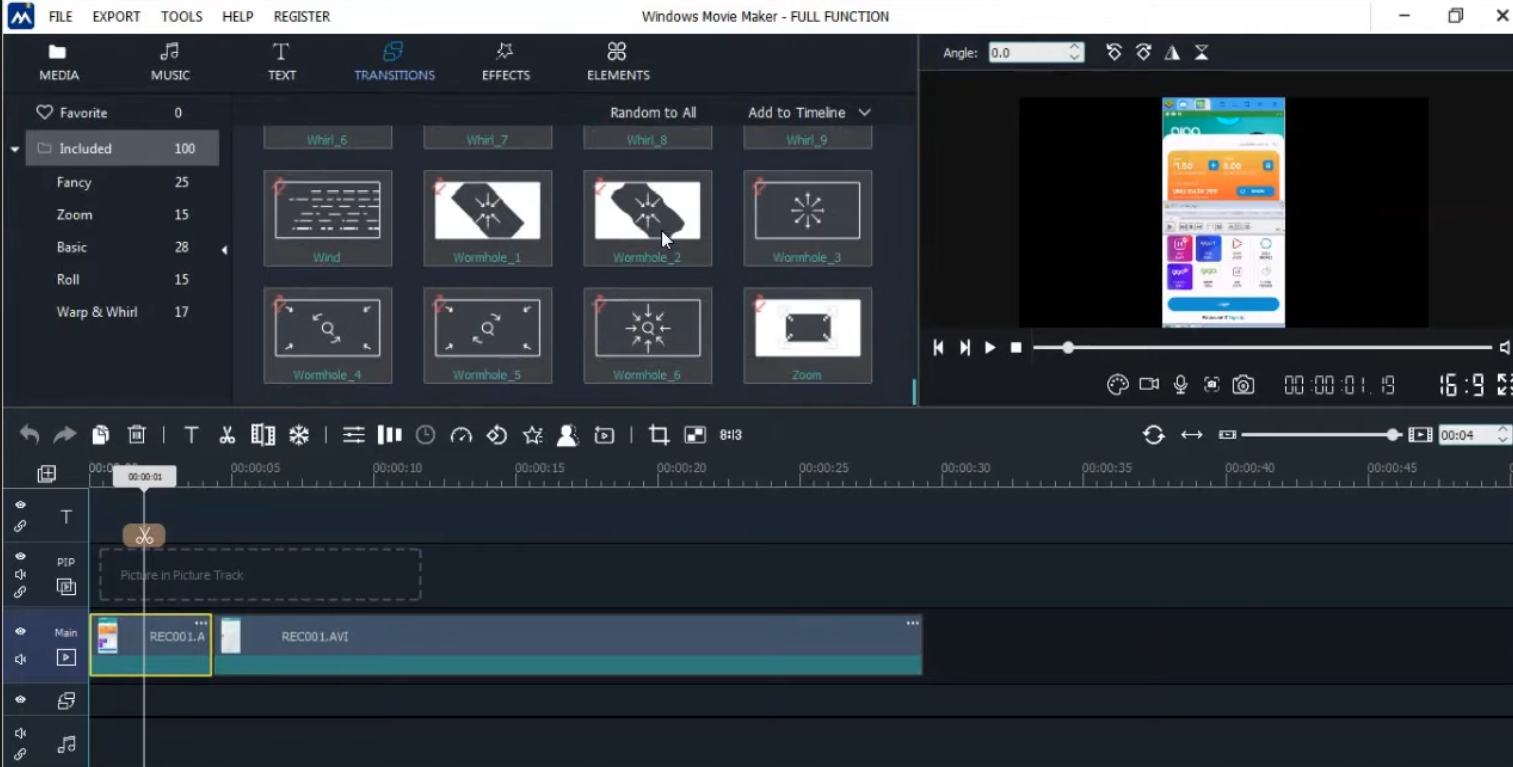1513x767 pixels.
Task: Select the Warp & Whirl category
Action: tap(97, 312)
